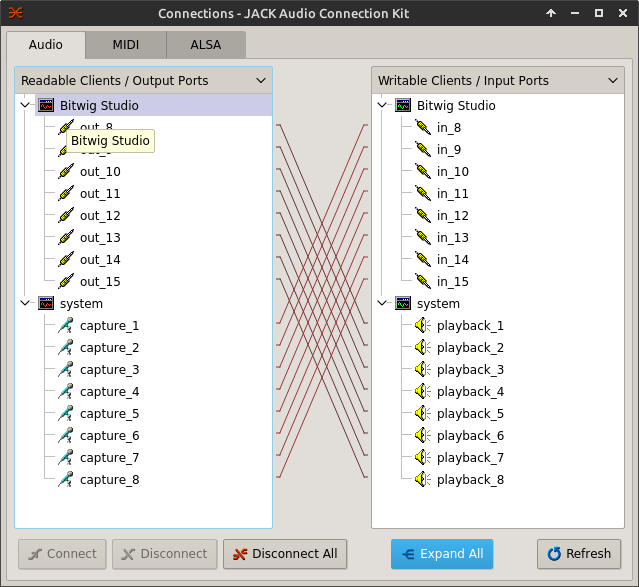The image size is (639, 587).
Task: Click the in_8 input plug icon
Action: tap(422, 128)
